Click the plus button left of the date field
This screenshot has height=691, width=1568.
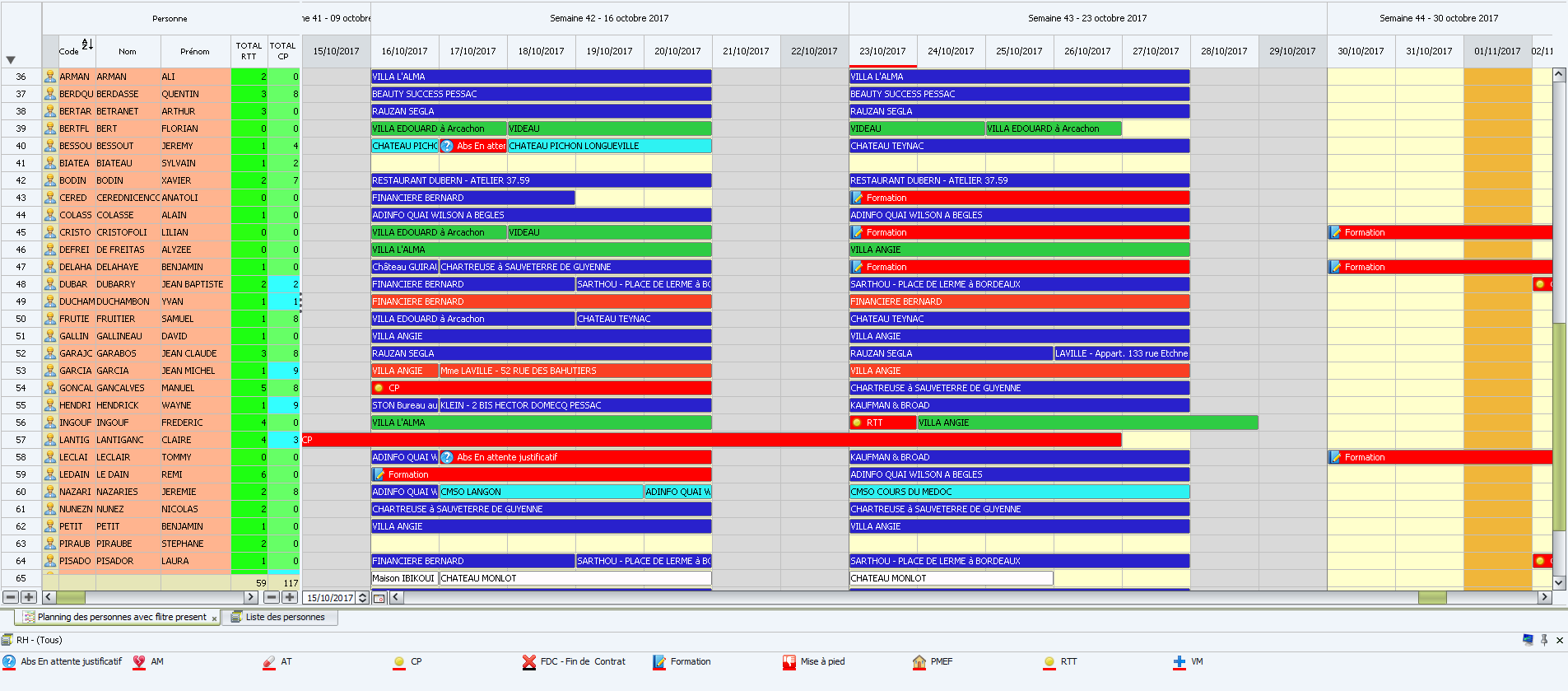[x=290, y=597]
